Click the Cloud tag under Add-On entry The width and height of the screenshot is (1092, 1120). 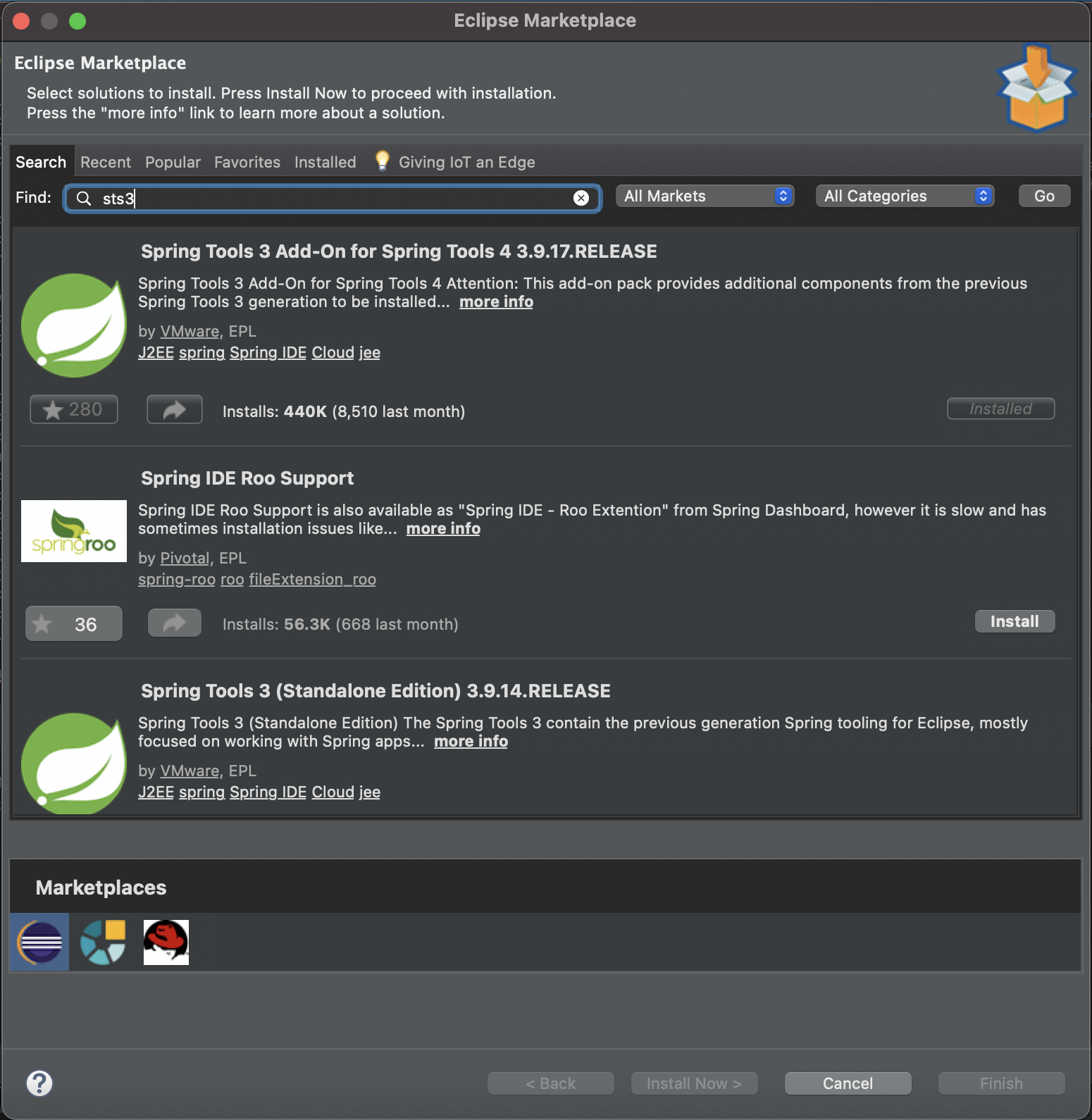pos(333,352)
